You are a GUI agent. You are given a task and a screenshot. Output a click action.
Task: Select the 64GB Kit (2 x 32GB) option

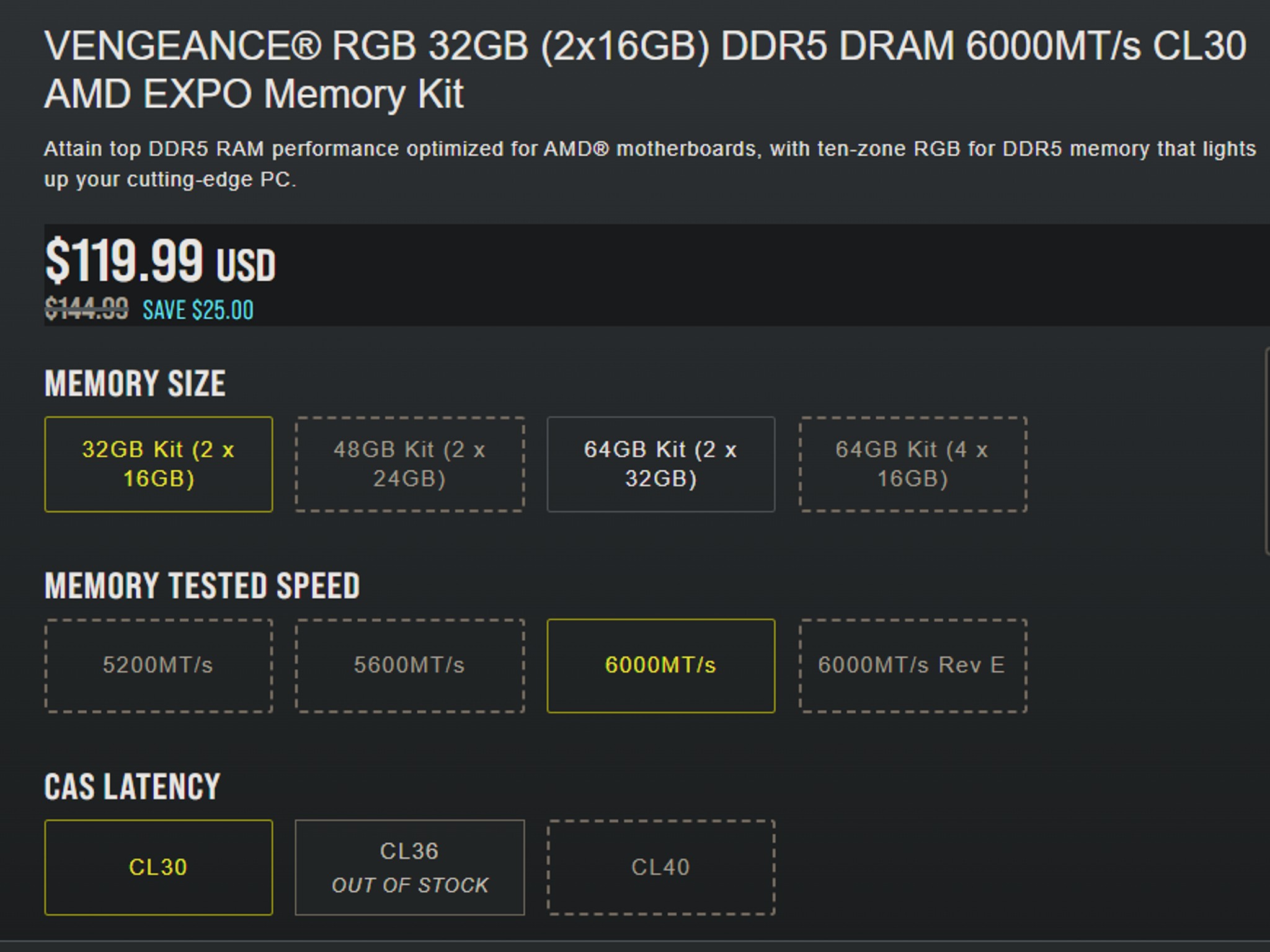(661, 464)
